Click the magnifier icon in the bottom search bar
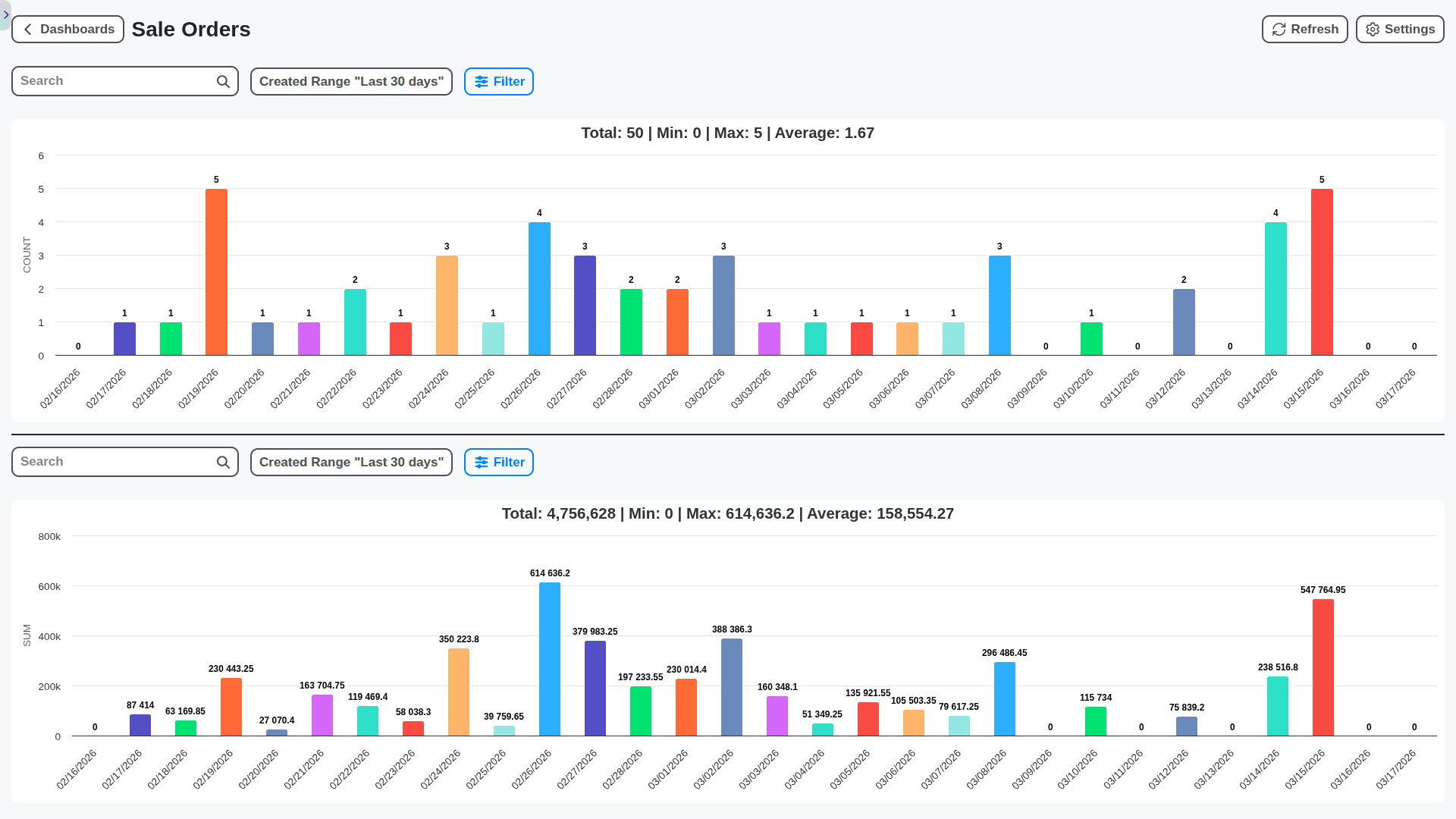The height and width of the screenshot is (819, 1456). [222, 462]
